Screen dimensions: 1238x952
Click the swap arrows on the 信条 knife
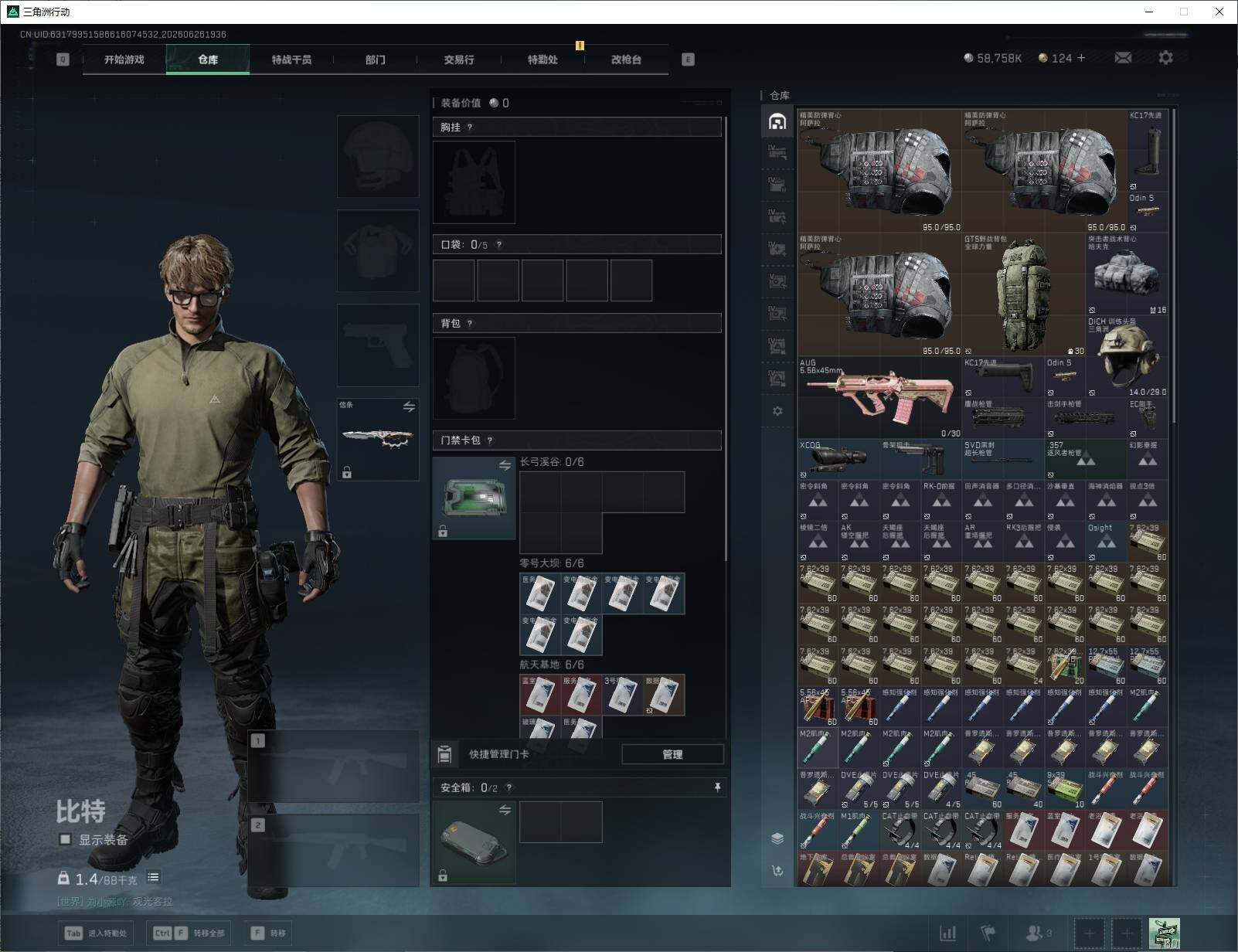click(x=409, y=406)
